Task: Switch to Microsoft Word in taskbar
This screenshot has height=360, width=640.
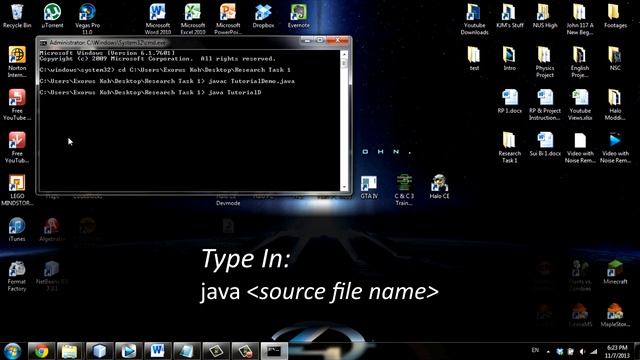Action: pos(158,351)
